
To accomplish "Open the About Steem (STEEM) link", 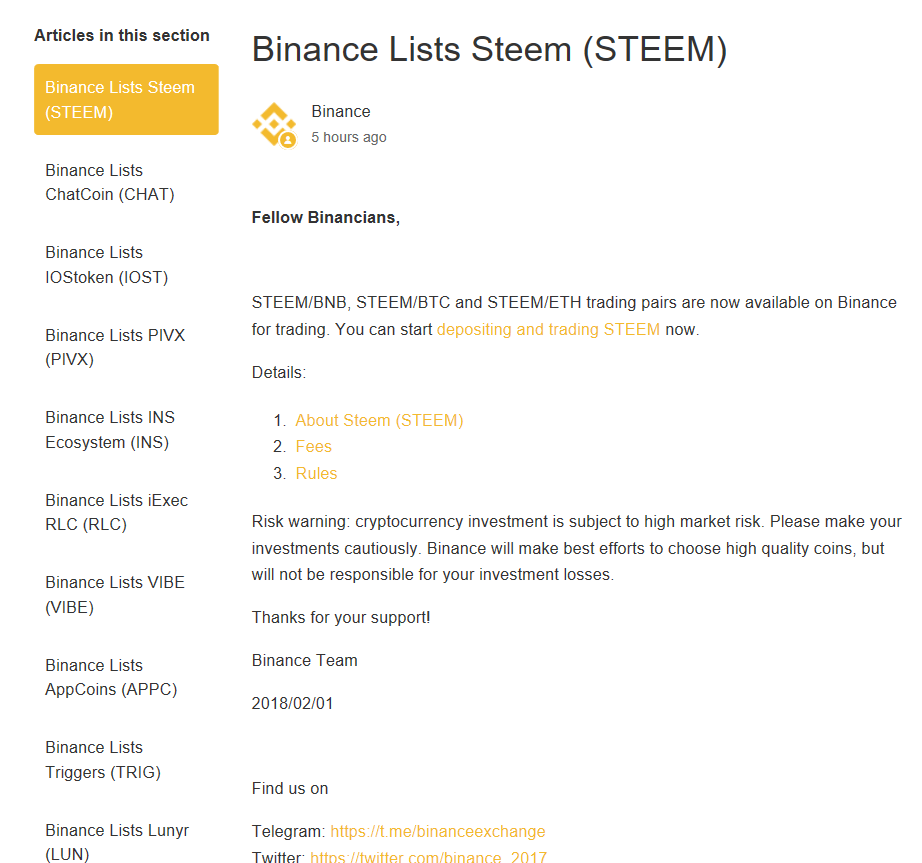I will [x=379, y=420].
